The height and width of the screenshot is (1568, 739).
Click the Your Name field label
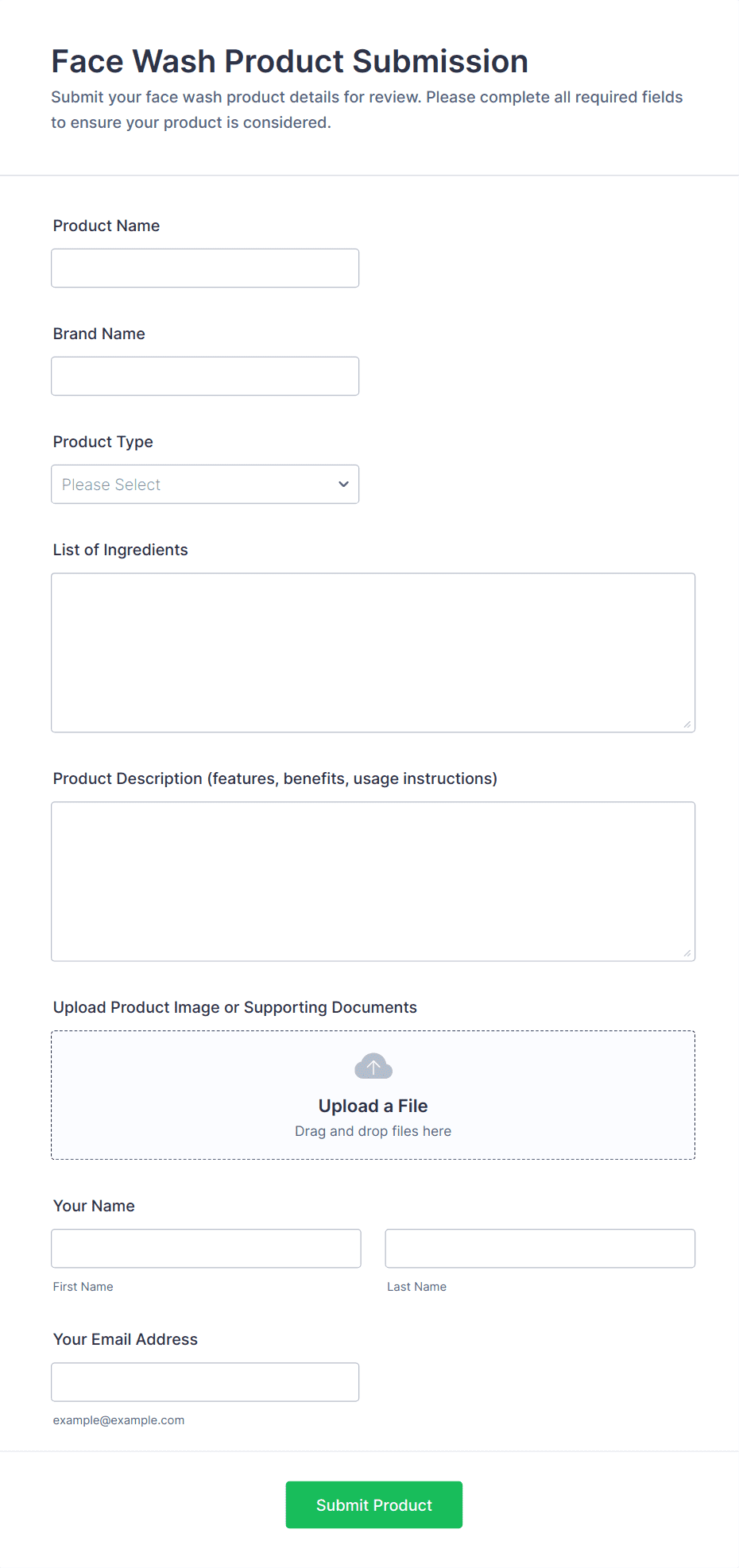[x=94, y=1206]
